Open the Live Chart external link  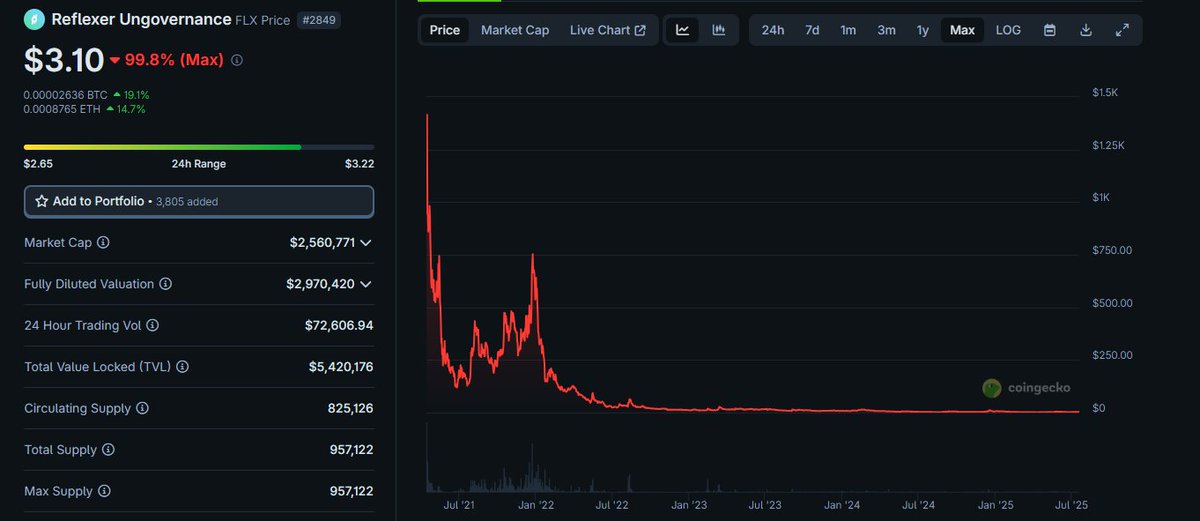tap(608, 30)
